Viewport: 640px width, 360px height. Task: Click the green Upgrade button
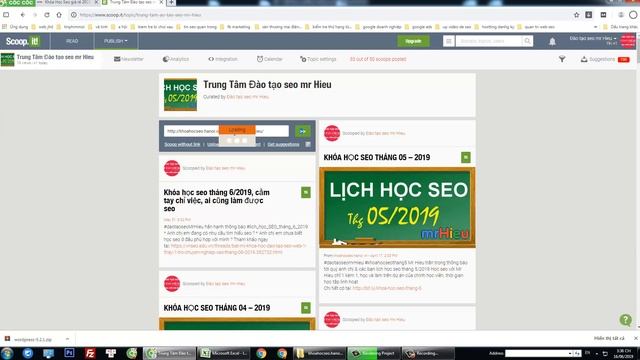(413, 41)
